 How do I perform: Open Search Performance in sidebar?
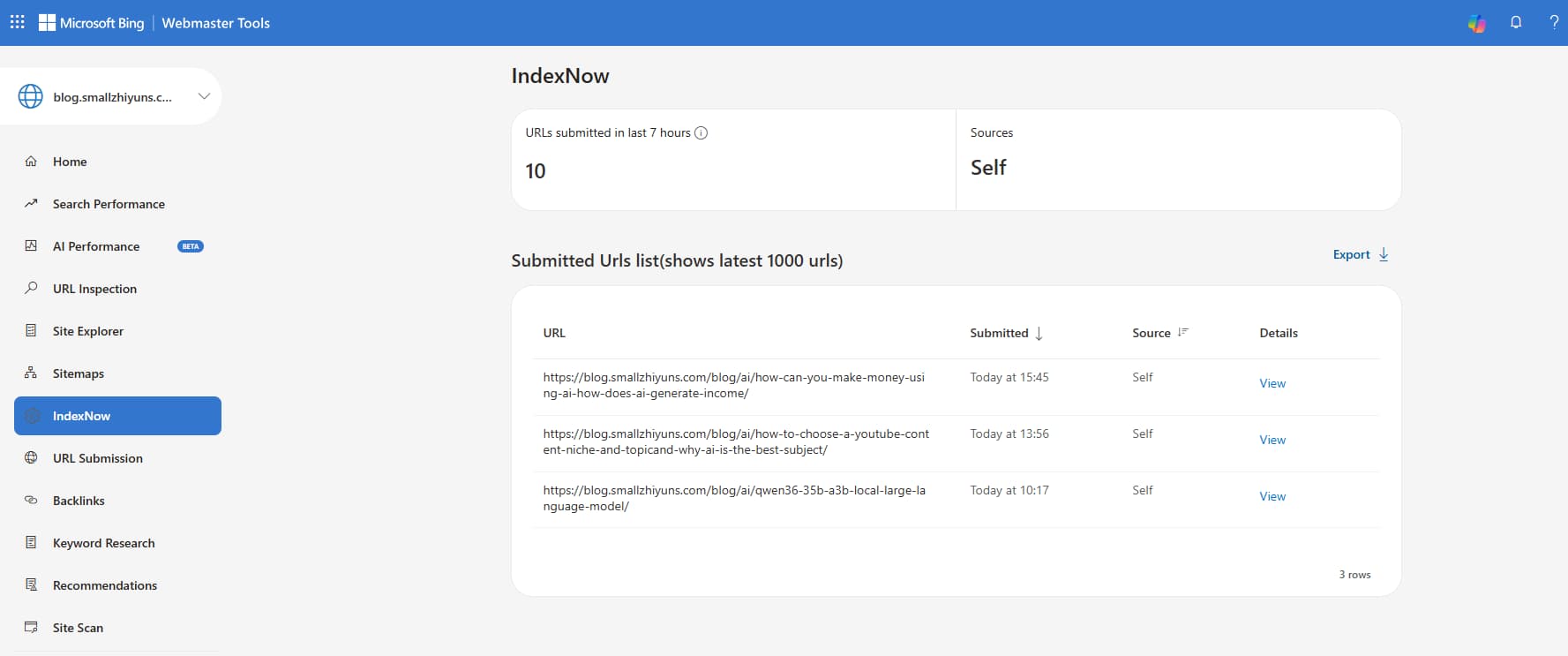(109, 204)
